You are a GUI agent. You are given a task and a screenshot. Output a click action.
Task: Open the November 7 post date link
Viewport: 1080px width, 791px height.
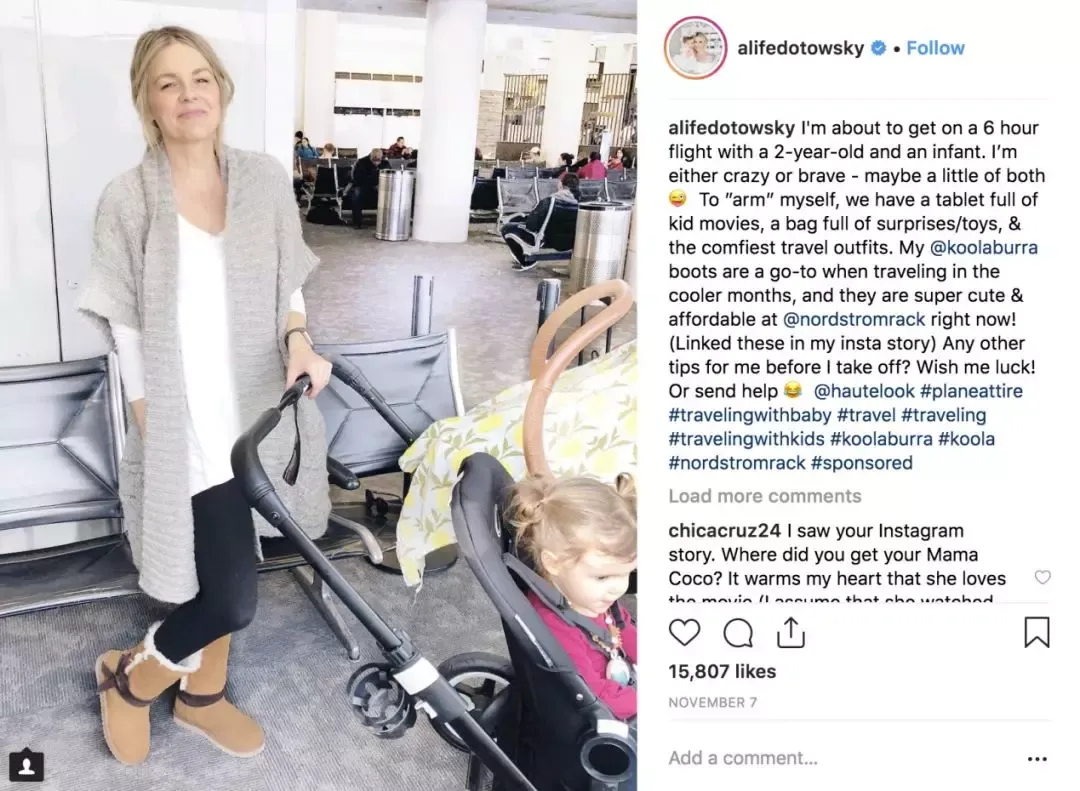coord(712,702)
